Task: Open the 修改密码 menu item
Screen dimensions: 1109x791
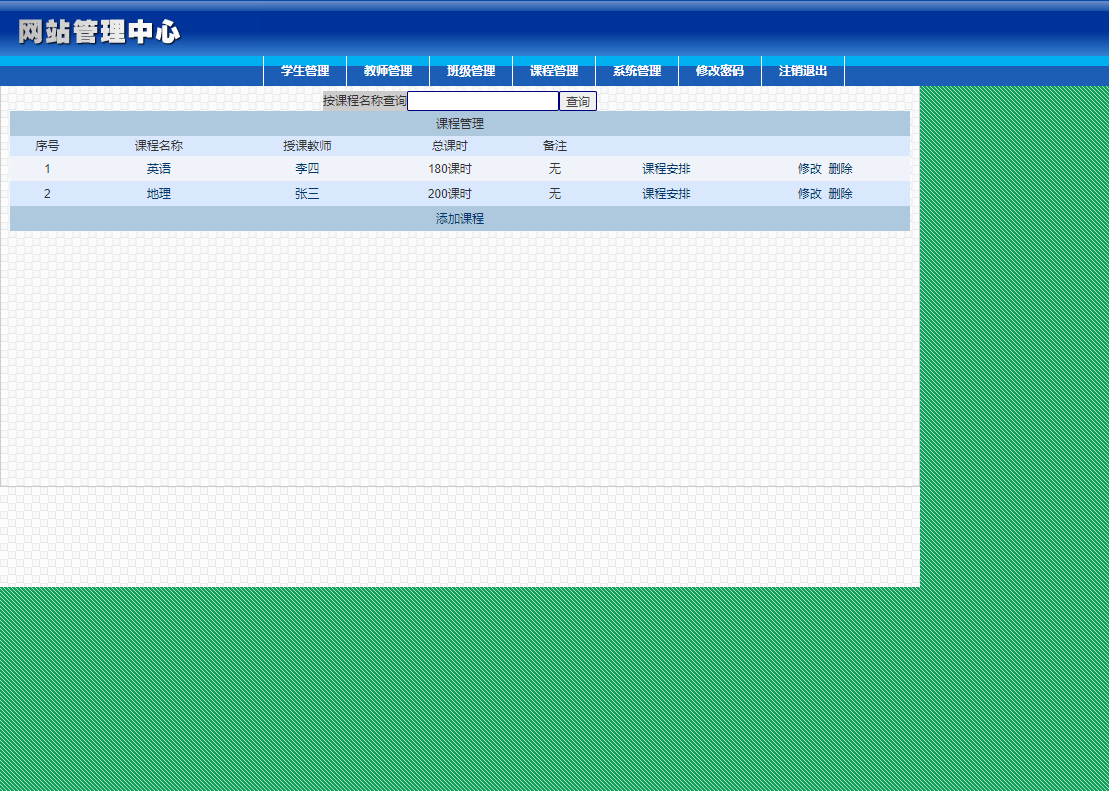Action: [x=720, y=71]
